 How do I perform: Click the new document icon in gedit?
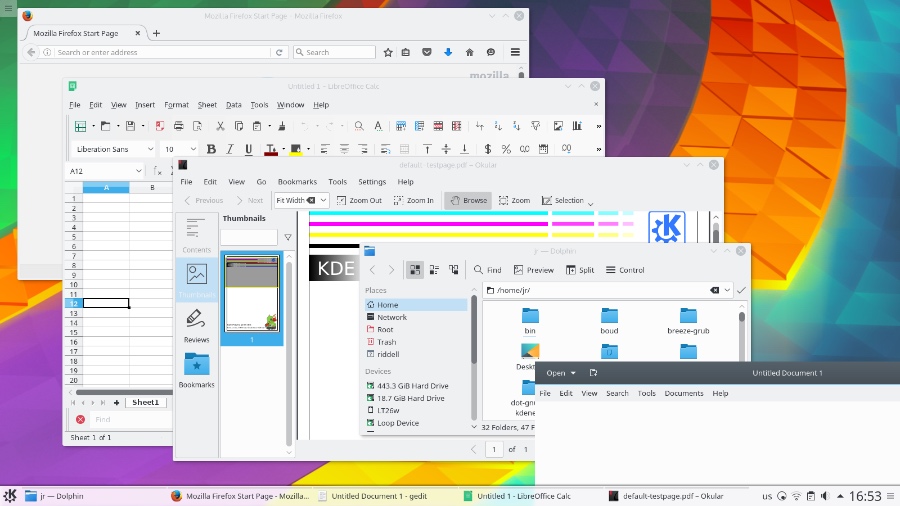click(593, 373)
